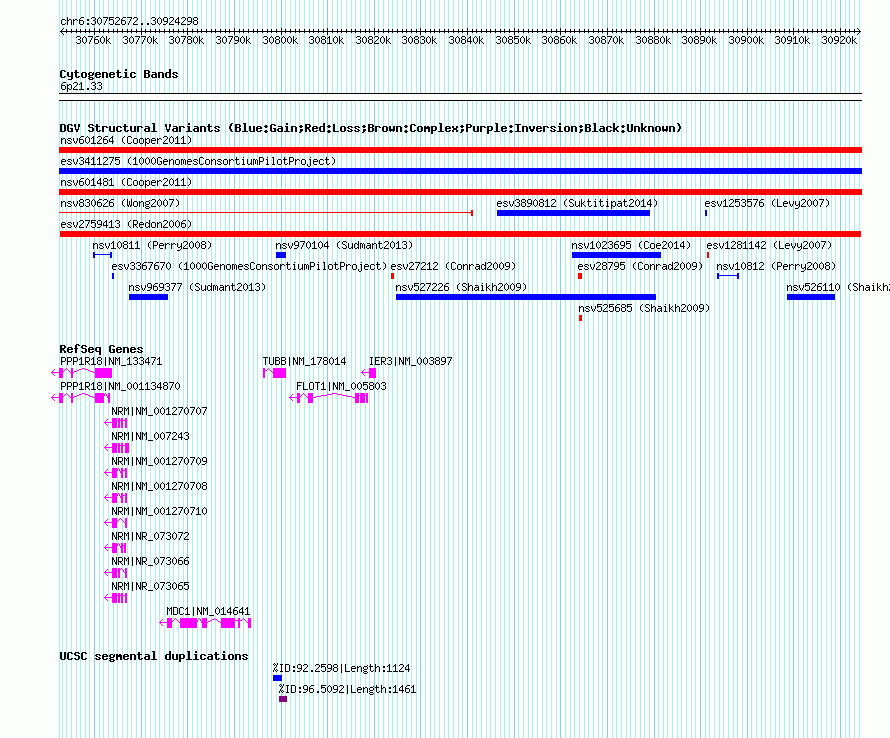
Task: Select the nsv527226 (Shaikh2009) long blue bar
Action: coord(526,297)
